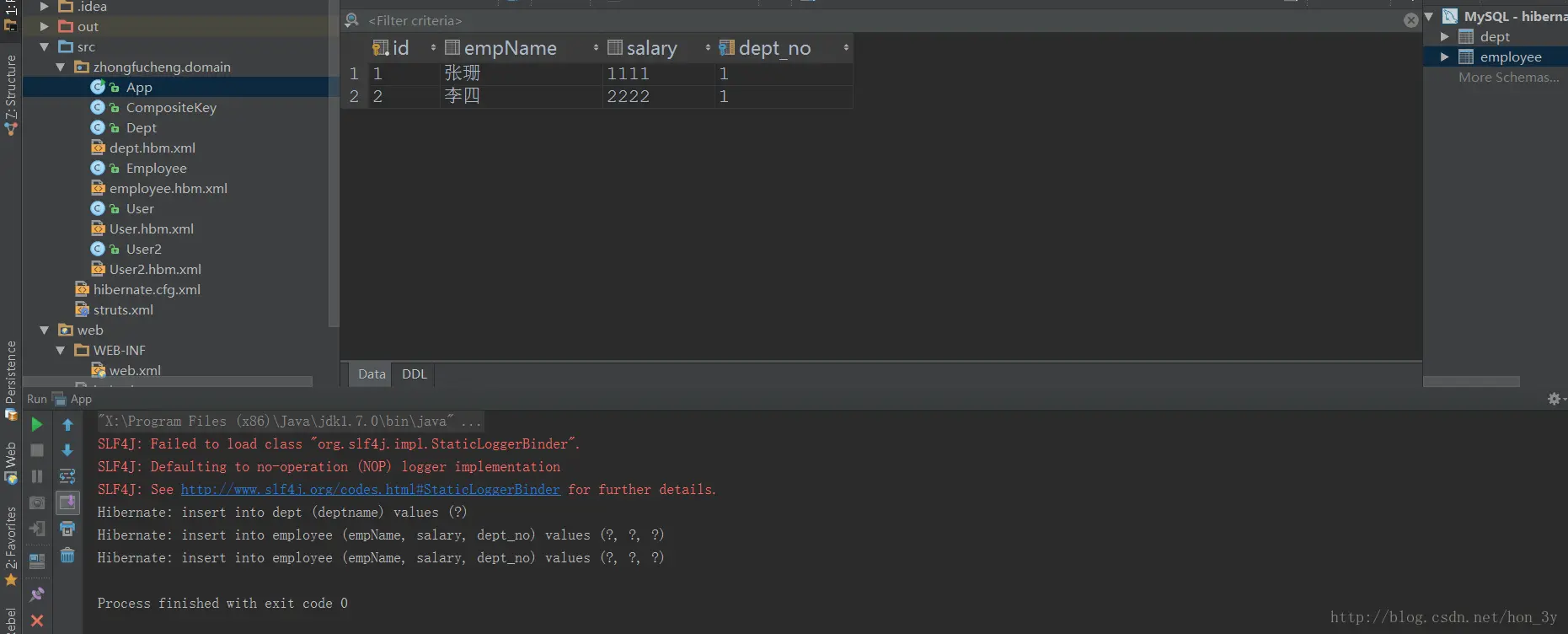
Task: Open the App tab in Run panel
Action: tap(72, 399)
